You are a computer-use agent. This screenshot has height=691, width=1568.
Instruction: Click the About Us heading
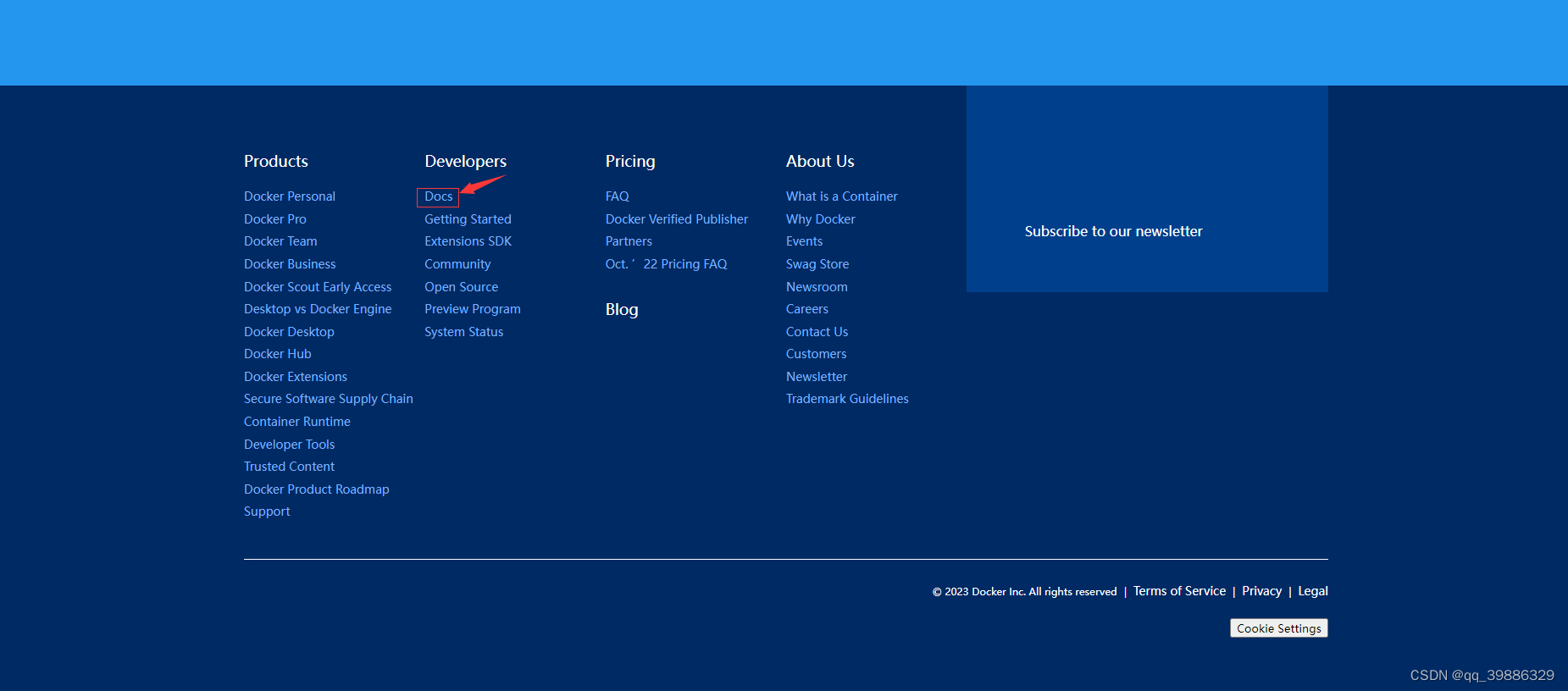click(820, 161)
